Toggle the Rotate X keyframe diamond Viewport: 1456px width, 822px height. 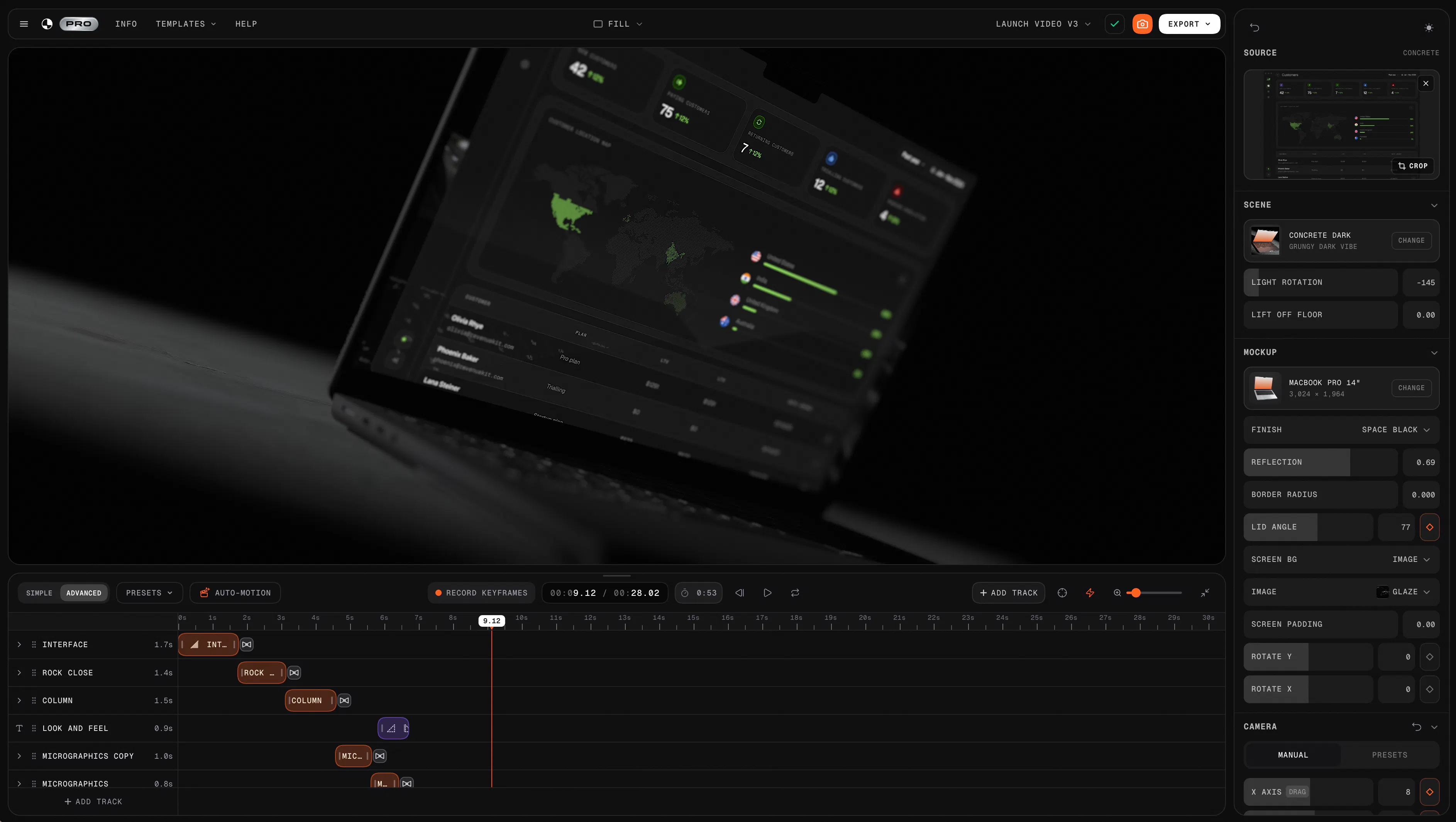pyautogui.click(x=1429, y=689)
